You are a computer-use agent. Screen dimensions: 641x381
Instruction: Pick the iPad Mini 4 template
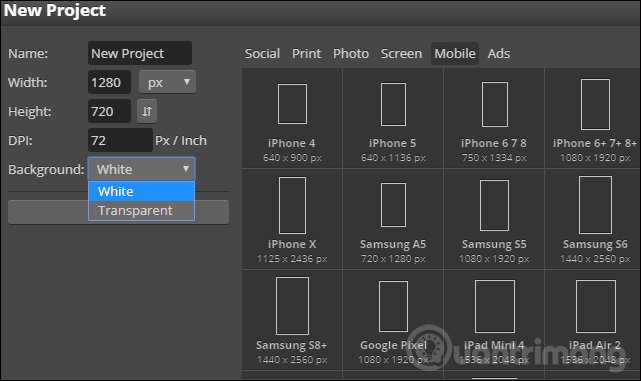click(x=494, y=320)
